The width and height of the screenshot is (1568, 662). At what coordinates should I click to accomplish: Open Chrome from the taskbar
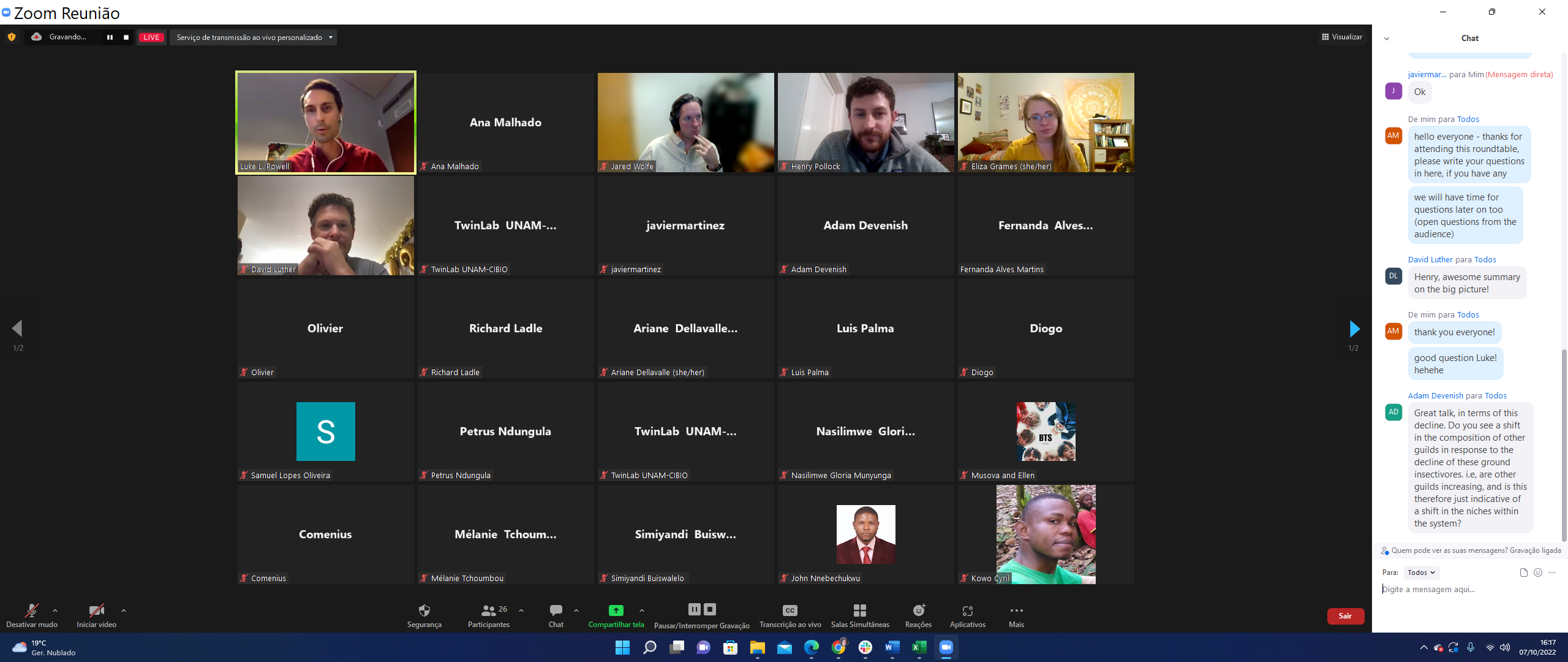tap(839, 647)
